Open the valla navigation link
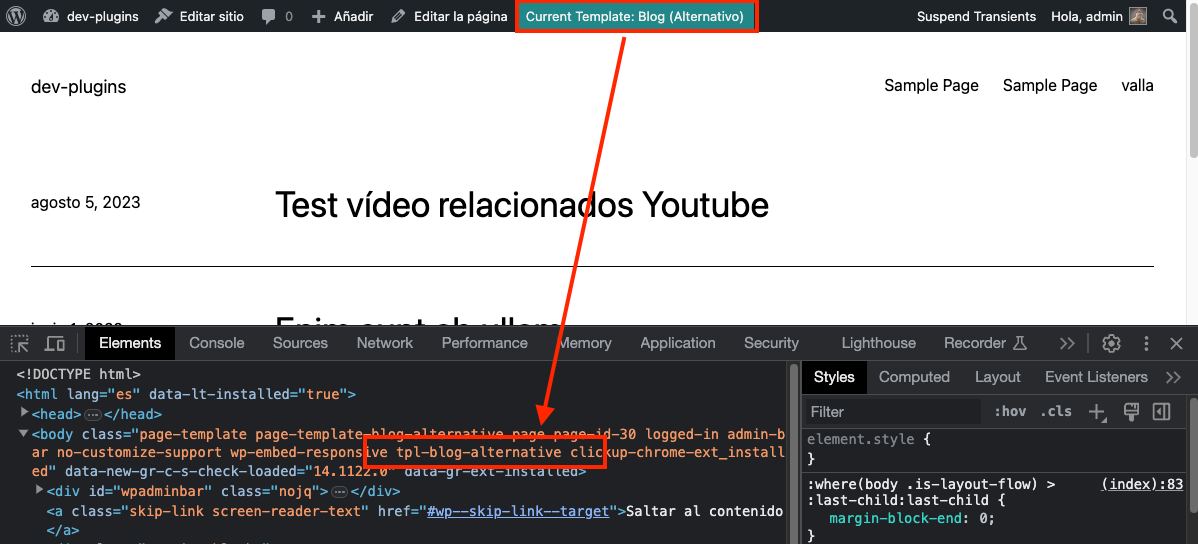Screen dimensions: 1198x544 (1137, 86)
